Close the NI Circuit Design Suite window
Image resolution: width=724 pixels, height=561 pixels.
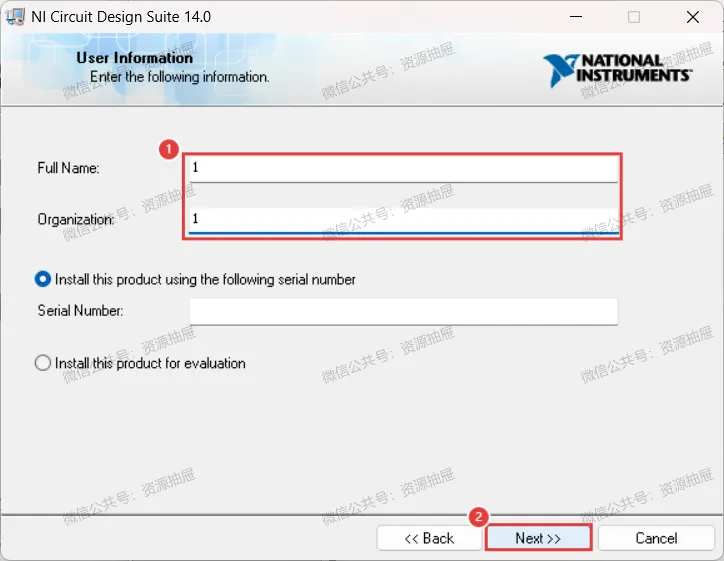point(693,17)
